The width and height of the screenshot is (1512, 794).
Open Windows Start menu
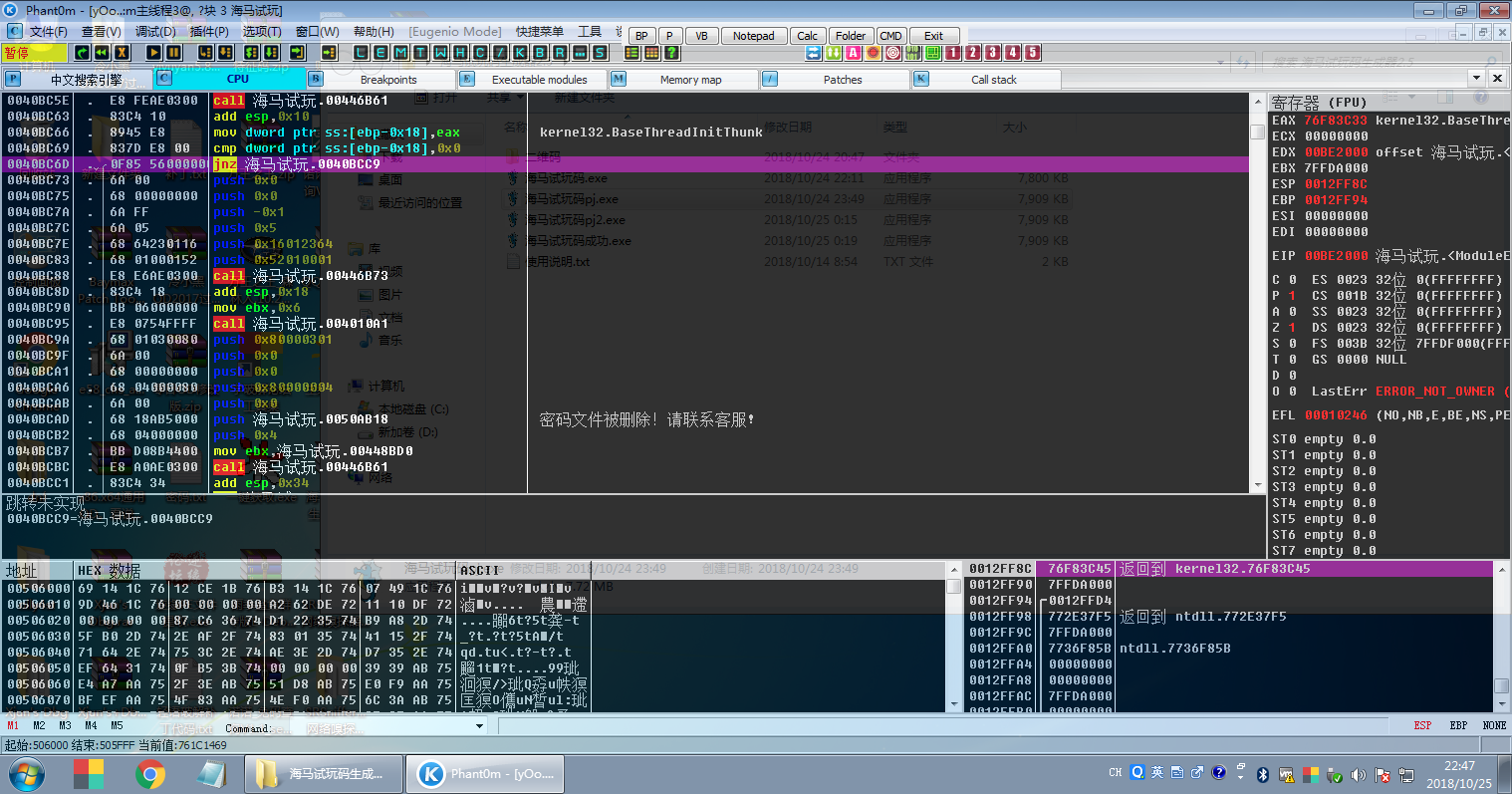pyautogui.click(x=25, y=773)
